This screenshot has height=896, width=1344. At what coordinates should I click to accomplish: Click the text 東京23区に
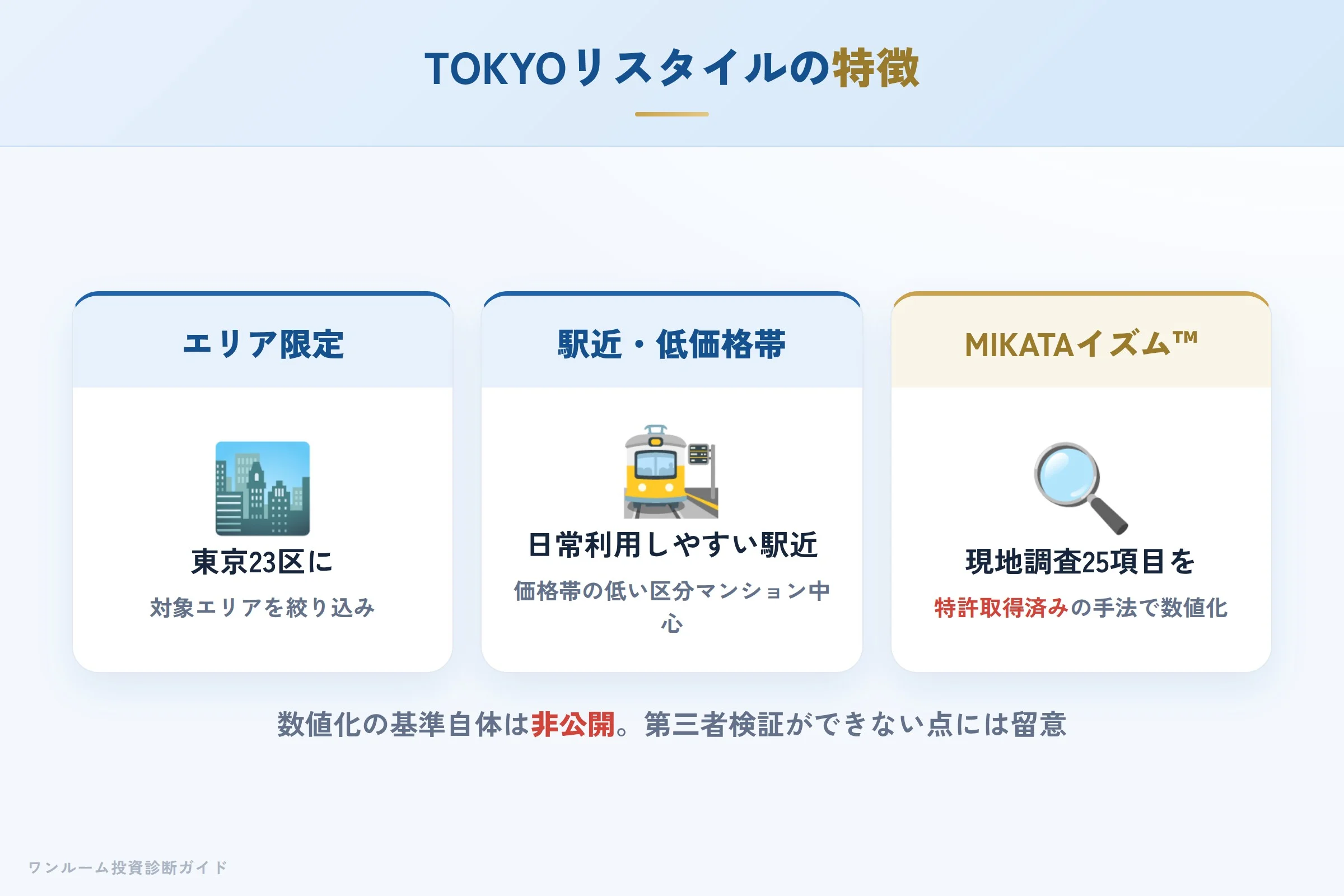tap(262, 562)
